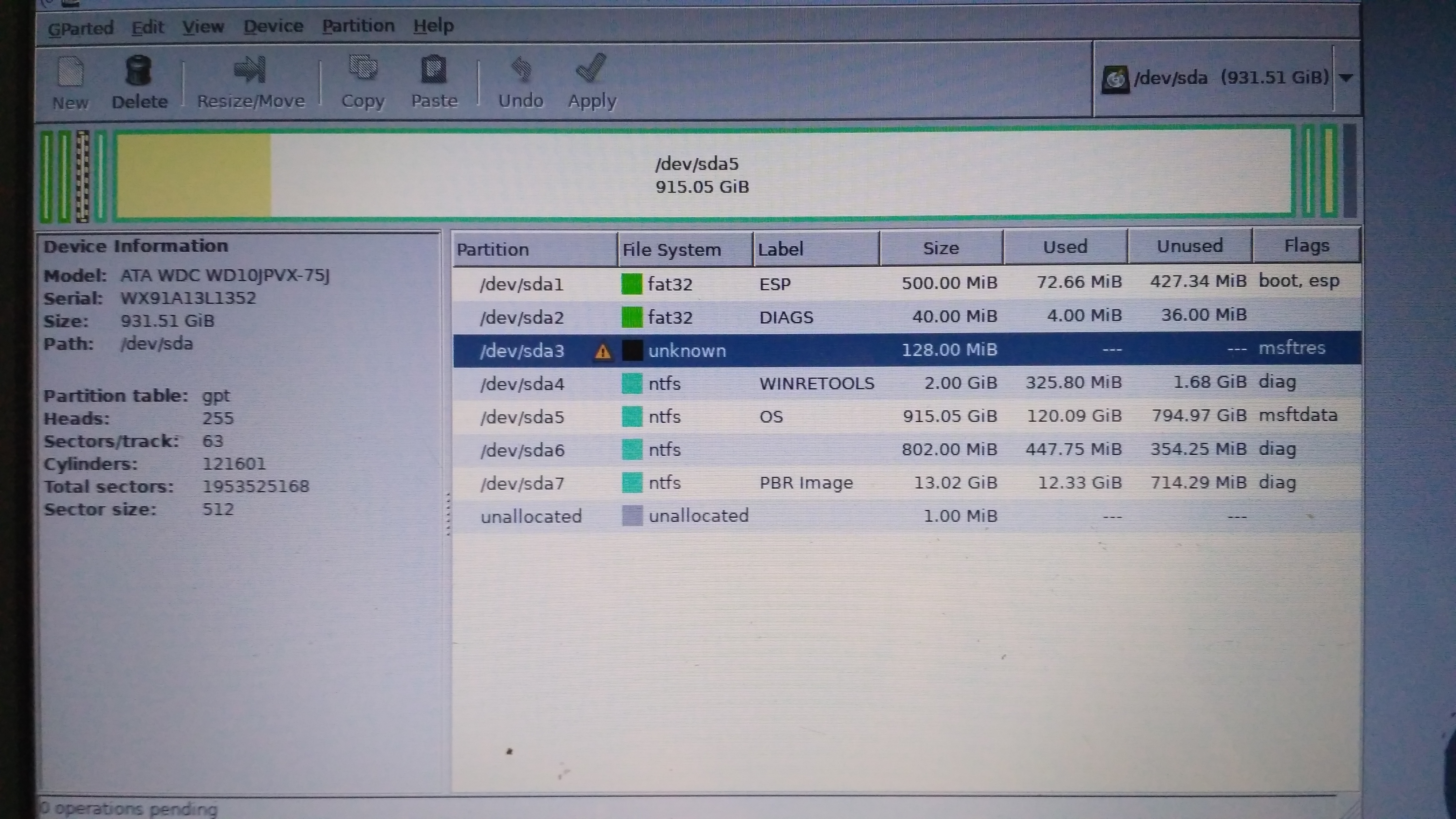Open the Edit menu
The width and height of the screenshot is (1456, 819).
coord(147,27)
